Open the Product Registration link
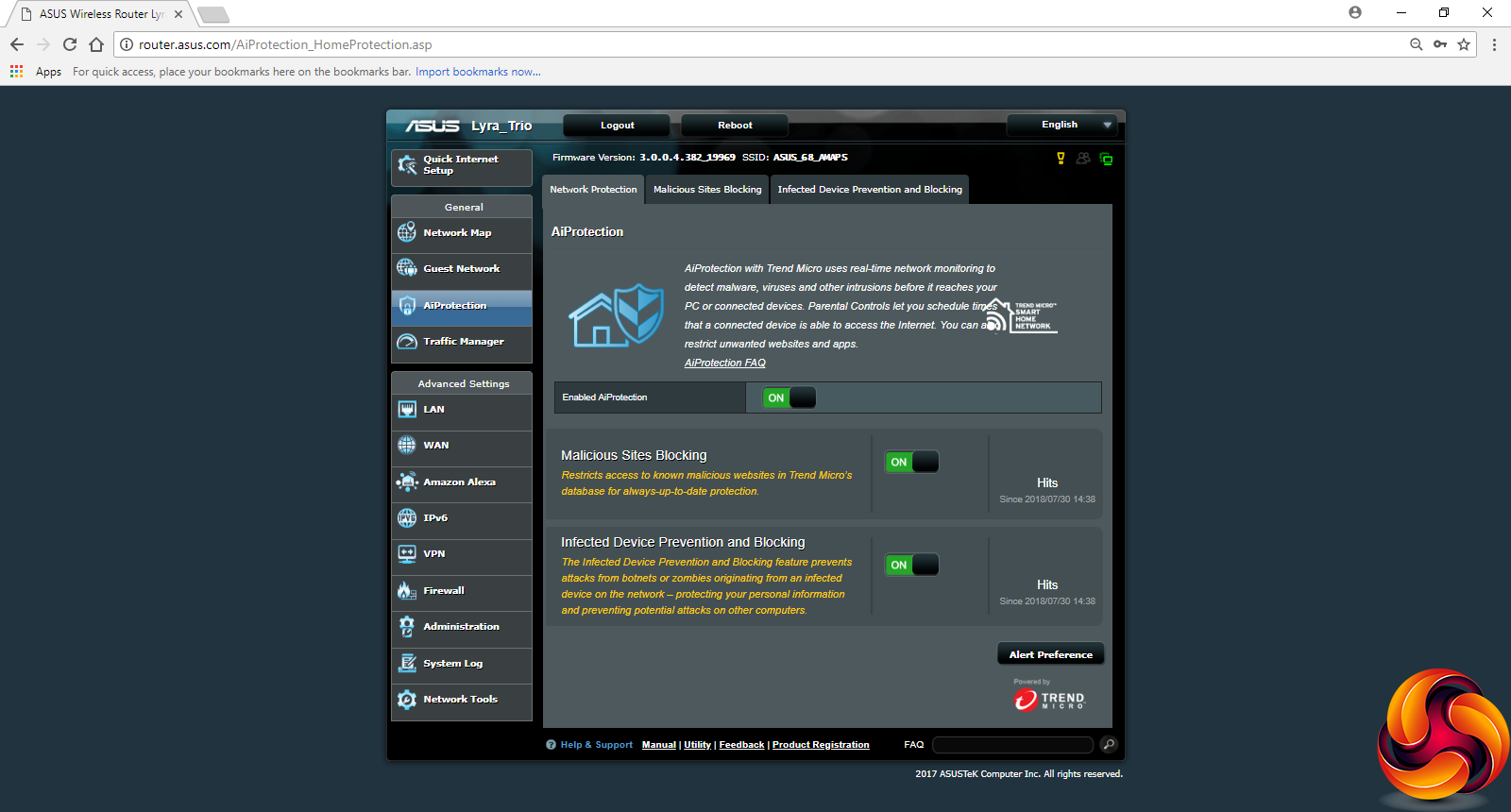The width and height of the screenshot is (1511, 812). tap(821, 745)
